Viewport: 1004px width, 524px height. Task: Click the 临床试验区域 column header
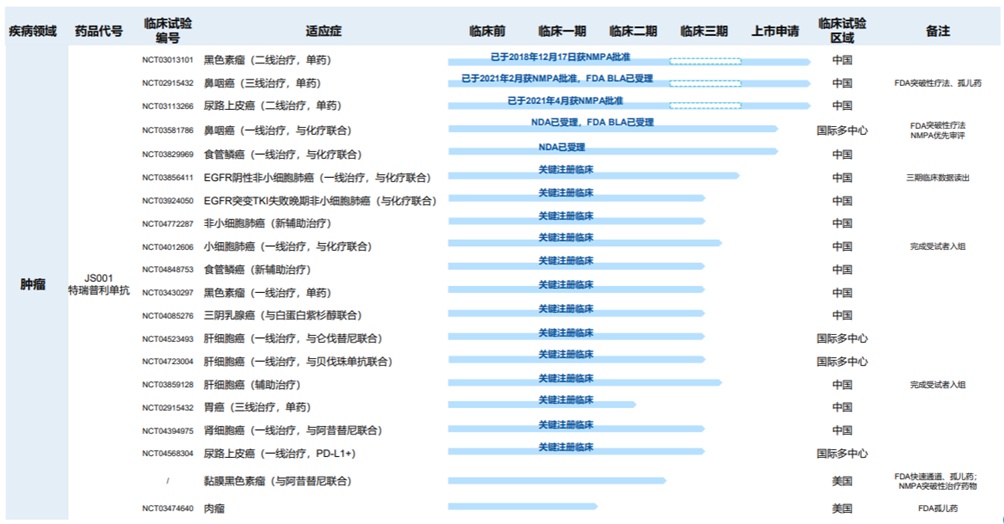(x=842, y=31)
